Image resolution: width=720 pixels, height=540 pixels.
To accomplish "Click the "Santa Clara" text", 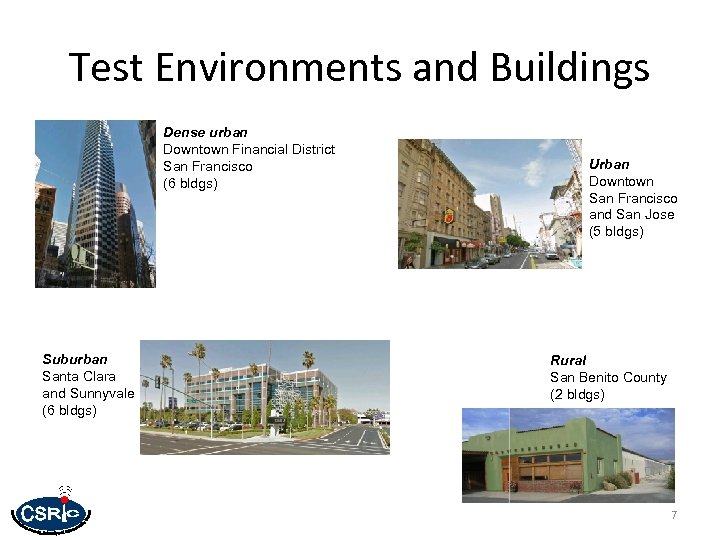I will tap(79, 377).
